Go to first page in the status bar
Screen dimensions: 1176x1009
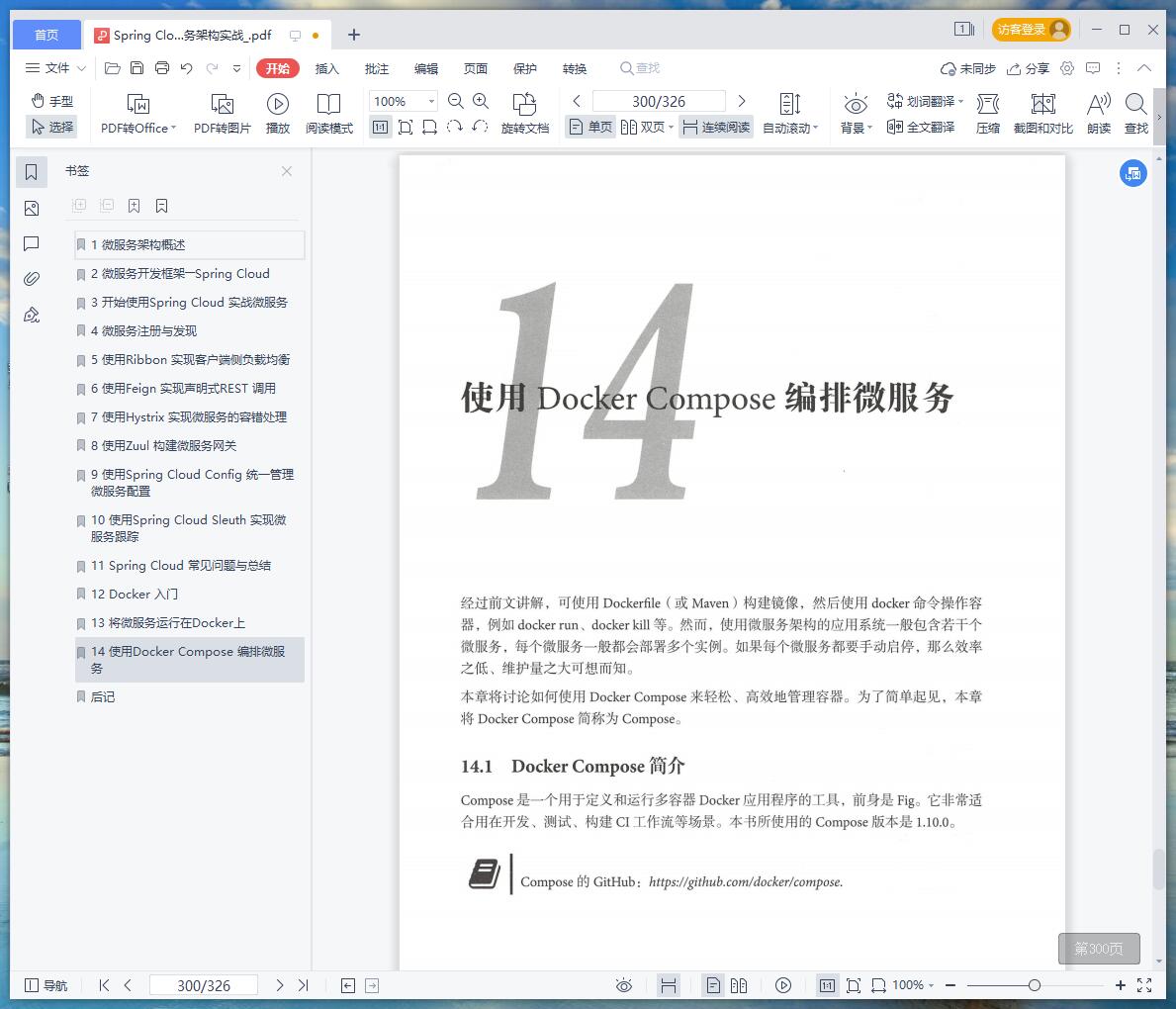point(104,985)
